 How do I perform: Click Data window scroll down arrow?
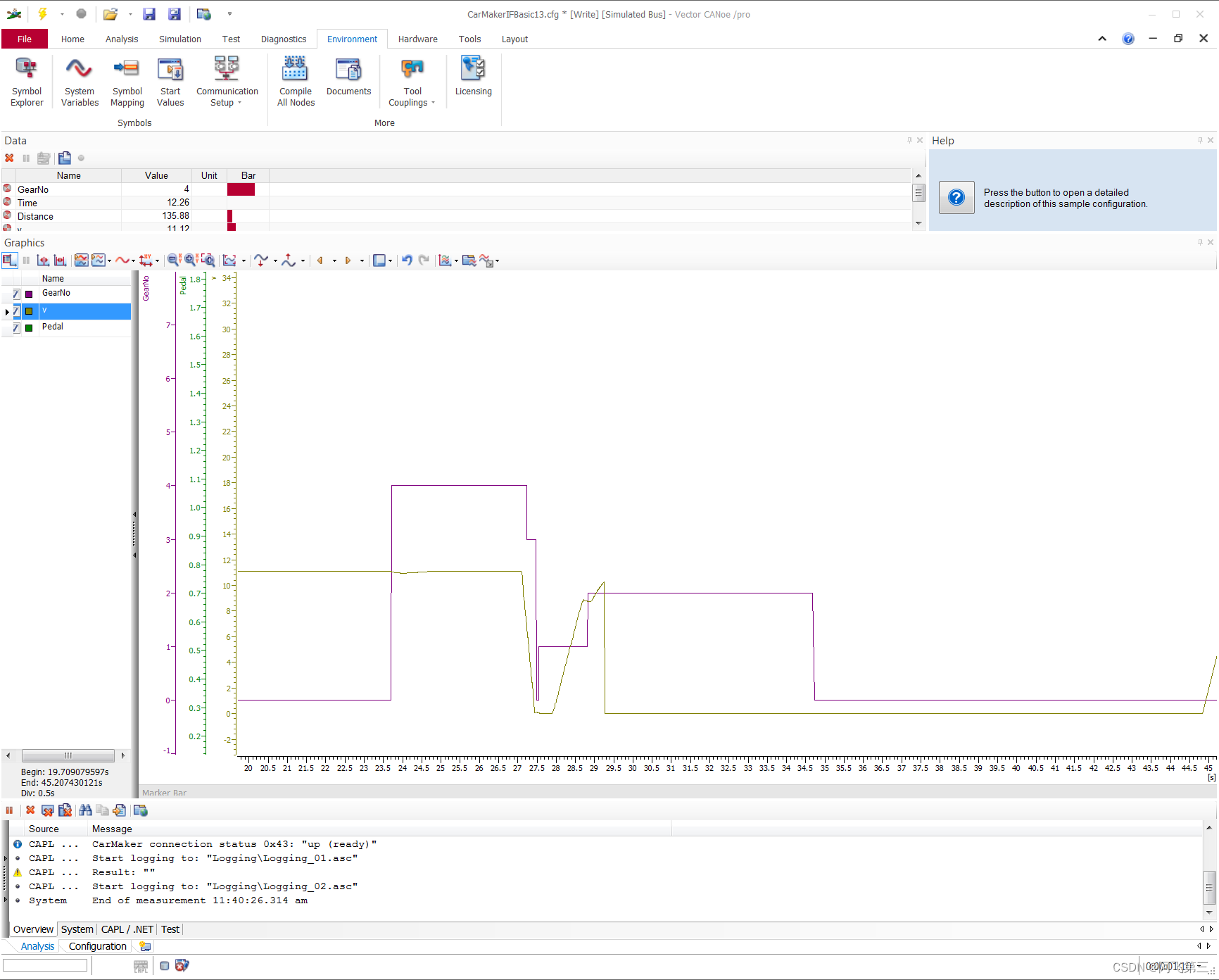(x=918, y=223)
